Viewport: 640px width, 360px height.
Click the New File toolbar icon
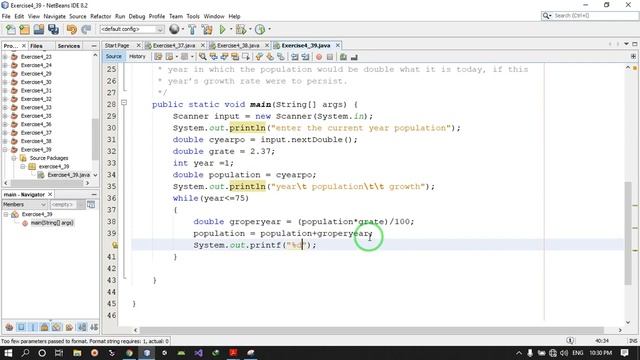(x=11, y=29)
